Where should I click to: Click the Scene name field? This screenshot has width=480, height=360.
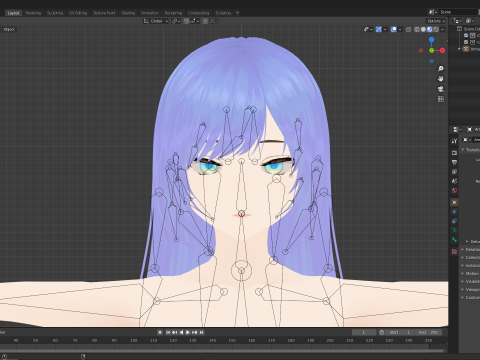[x=458, y=12]
